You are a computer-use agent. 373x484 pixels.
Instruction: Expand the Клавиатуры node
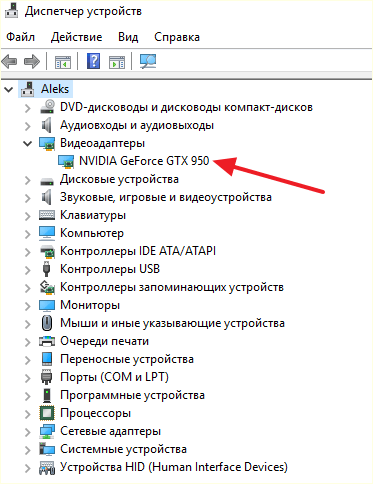coord(28,216)
